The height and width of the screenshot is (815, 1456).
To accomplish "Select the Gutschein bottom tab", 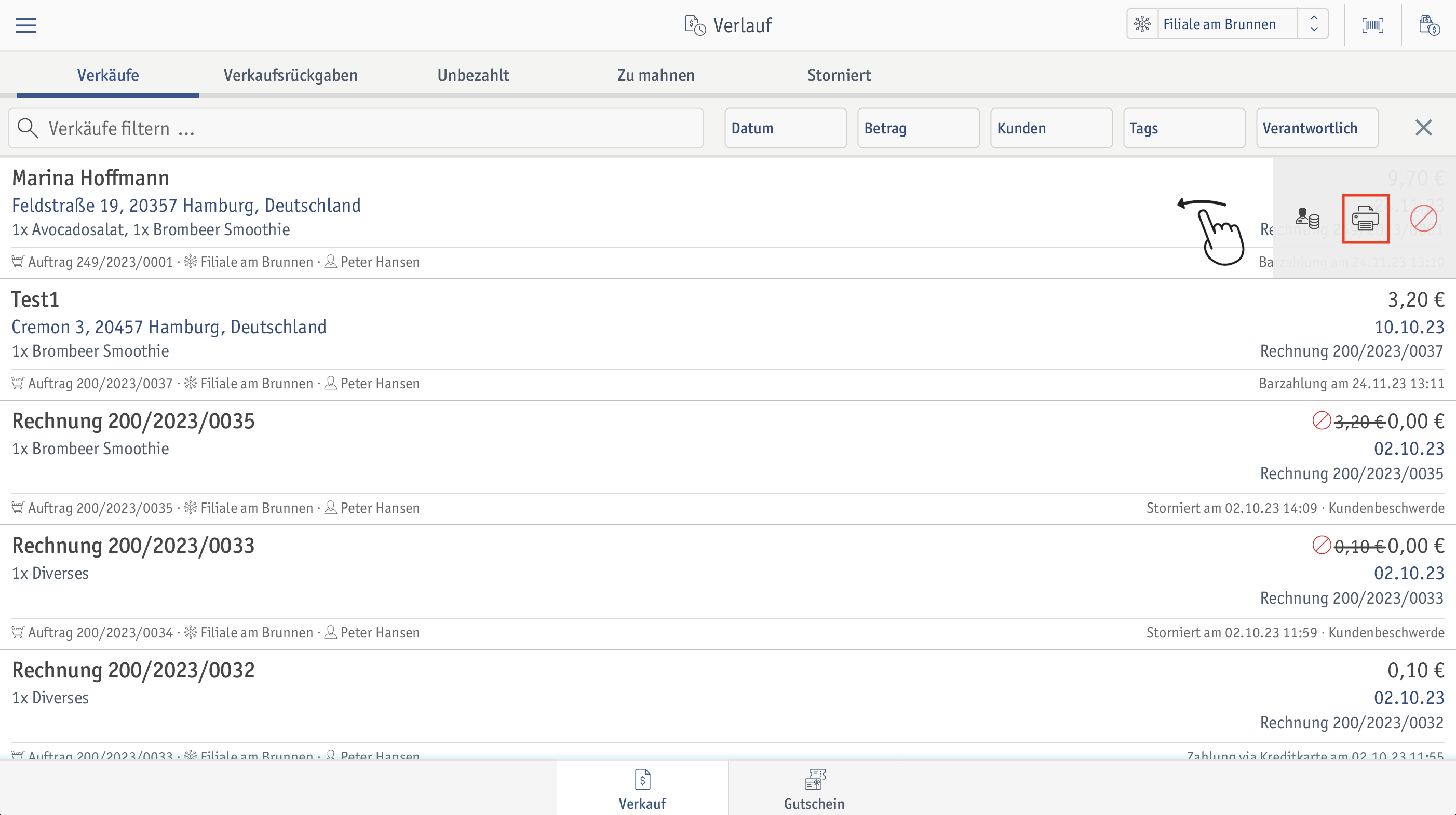I will pyautogui.click(x=815, y=788).
